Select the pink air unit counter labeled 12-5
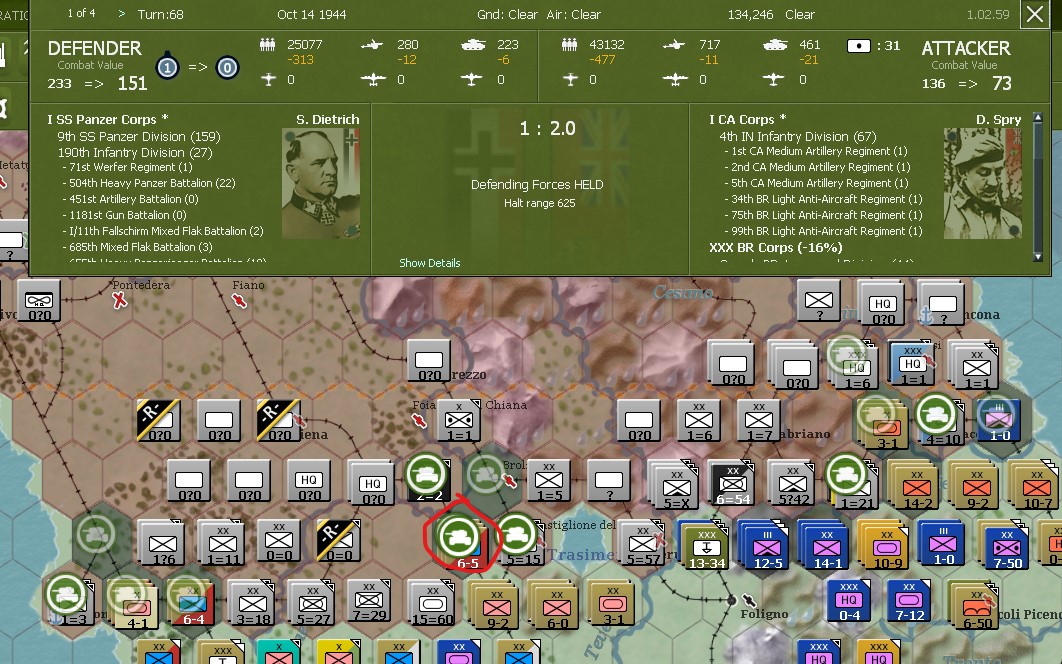This screenshot has width=1062, height=664. pos(765,546)
